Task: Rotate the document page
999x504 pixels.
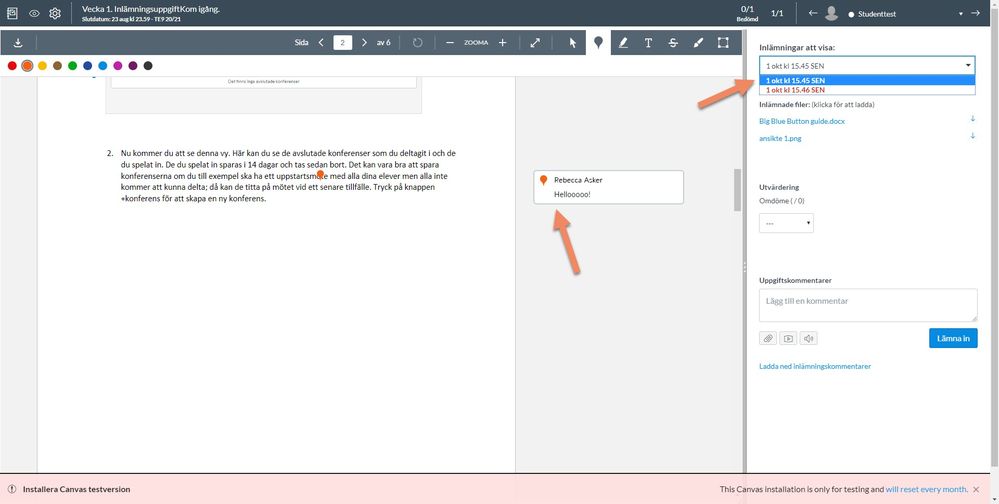Action: pos(417,43)
